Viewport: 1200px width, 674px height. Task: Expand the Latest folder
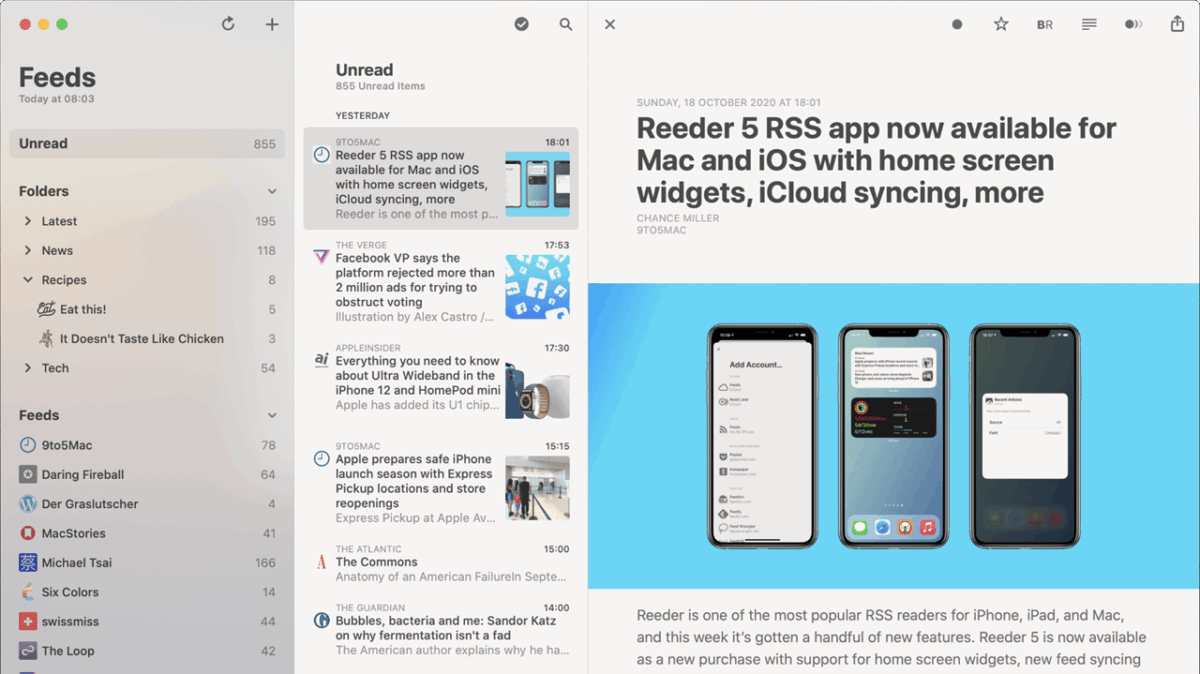28,221
